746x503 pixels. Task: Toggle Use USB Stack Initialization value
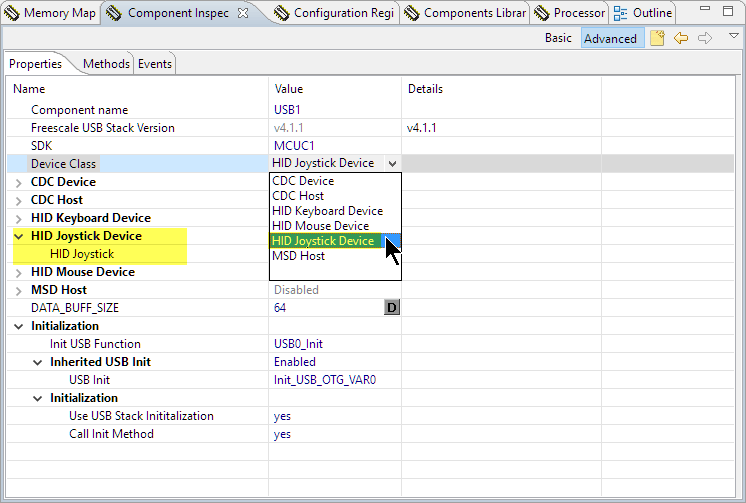click(x=282, y=416)
